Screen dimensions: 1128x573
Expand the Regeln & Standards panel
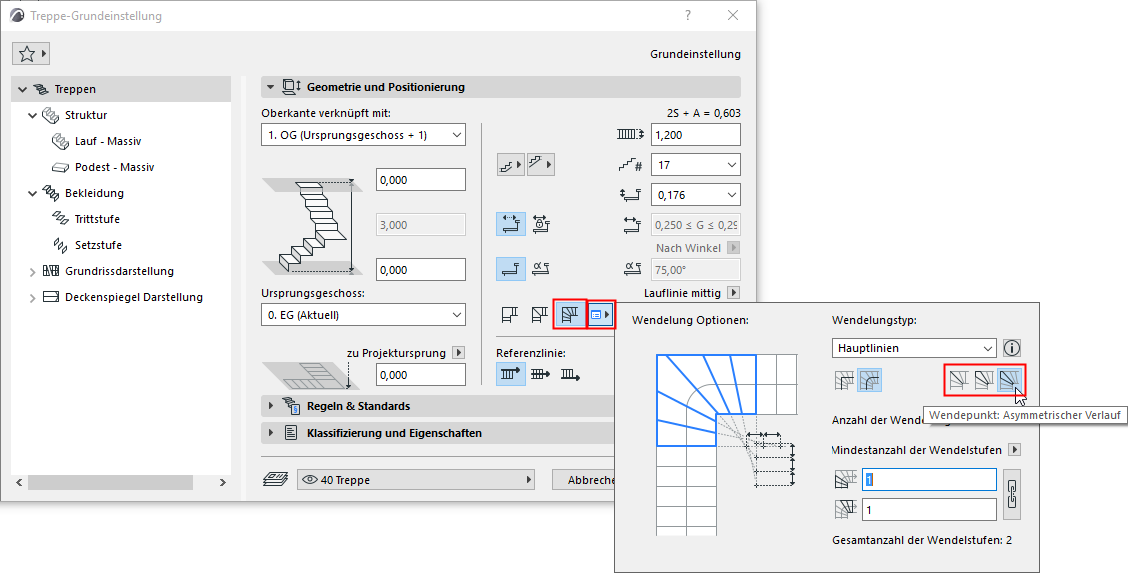270,405
